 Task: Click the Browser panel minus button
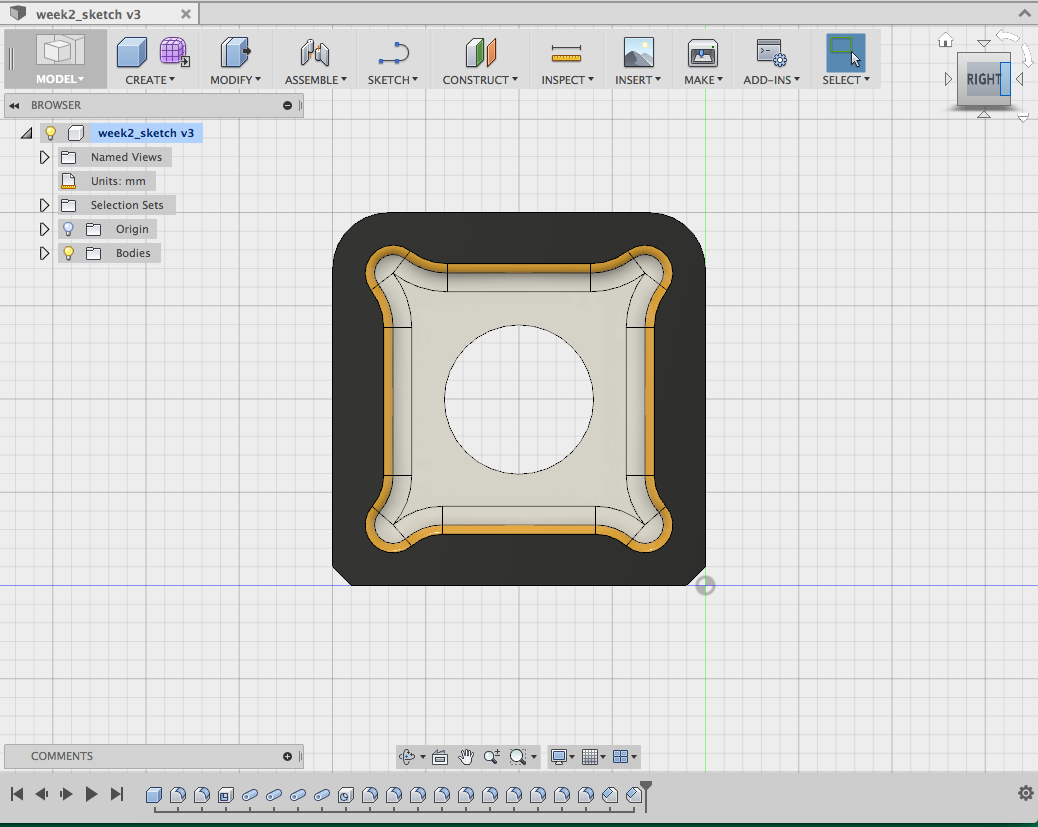[287, 105]
